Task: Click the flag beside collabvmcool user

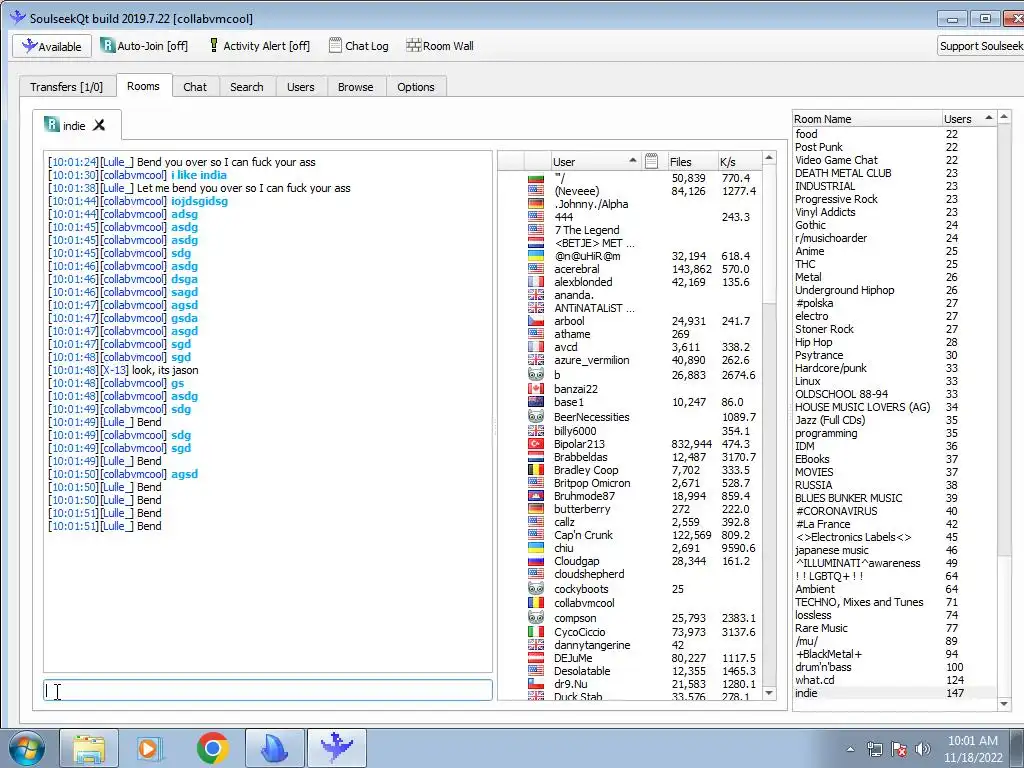Action: point(536,603)
